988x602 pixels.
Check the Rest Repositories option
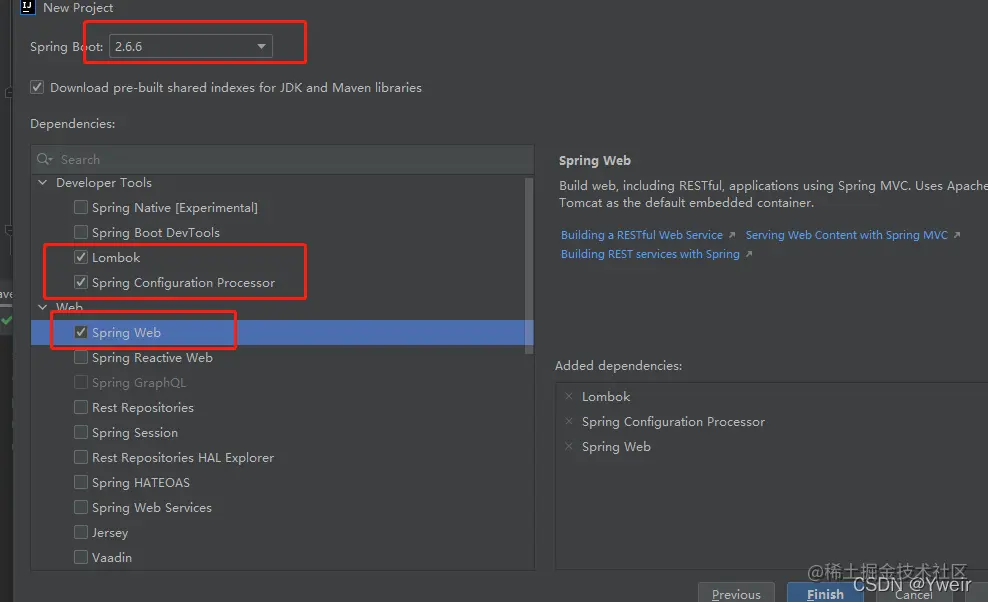point(81,407)
